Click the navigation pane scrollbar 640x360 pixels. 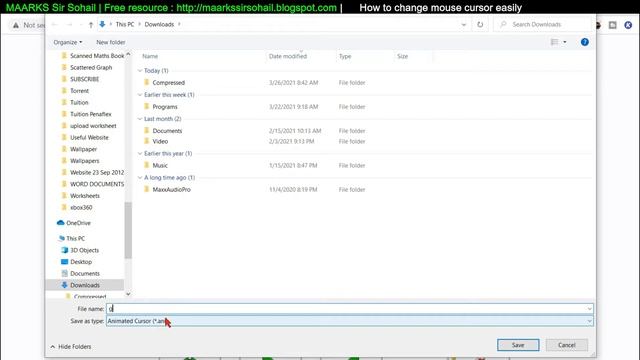tap(128, 230)
